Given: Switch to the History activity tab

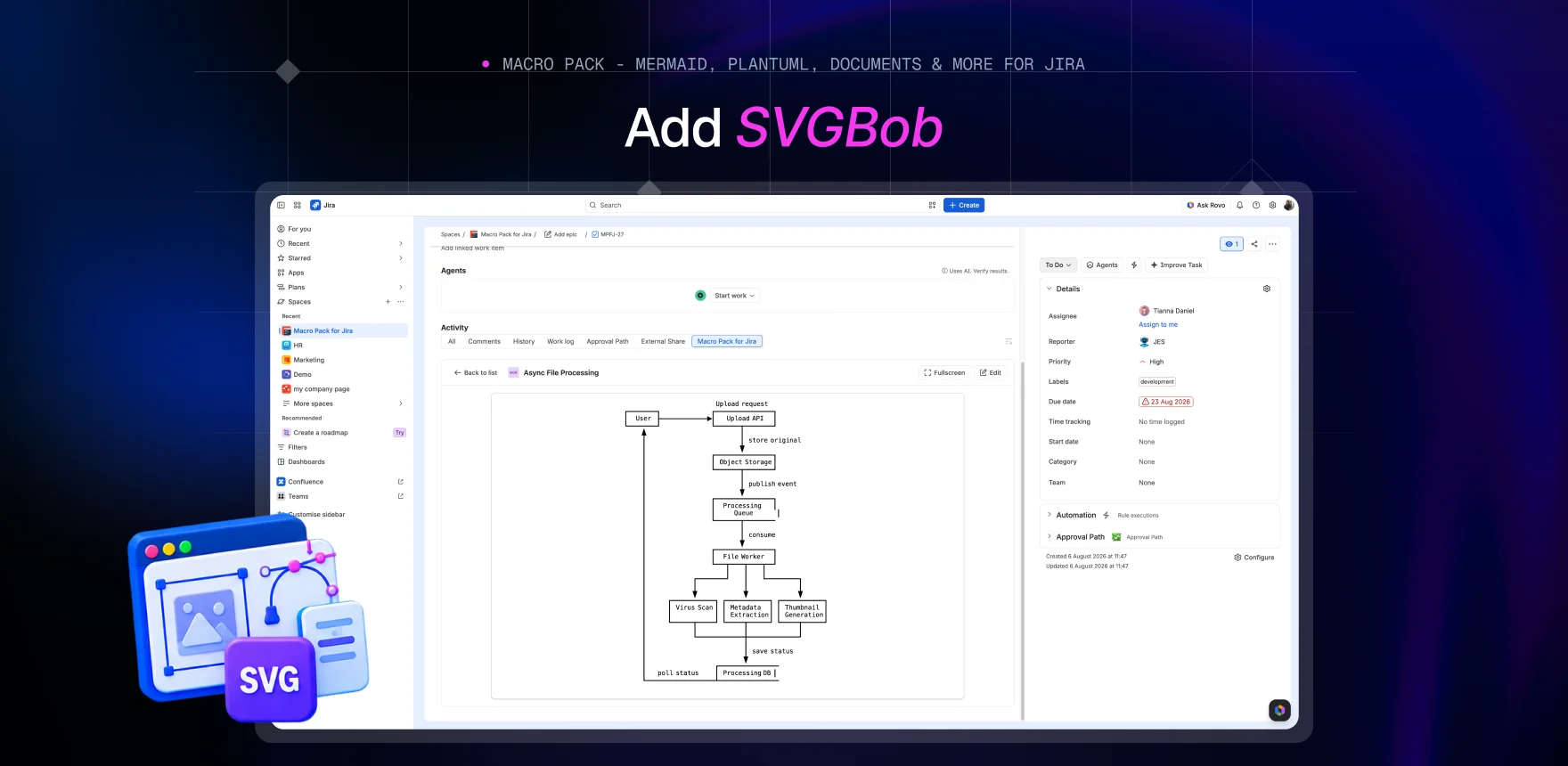Looking at the screenshot, I should click(x=524, y=341).
